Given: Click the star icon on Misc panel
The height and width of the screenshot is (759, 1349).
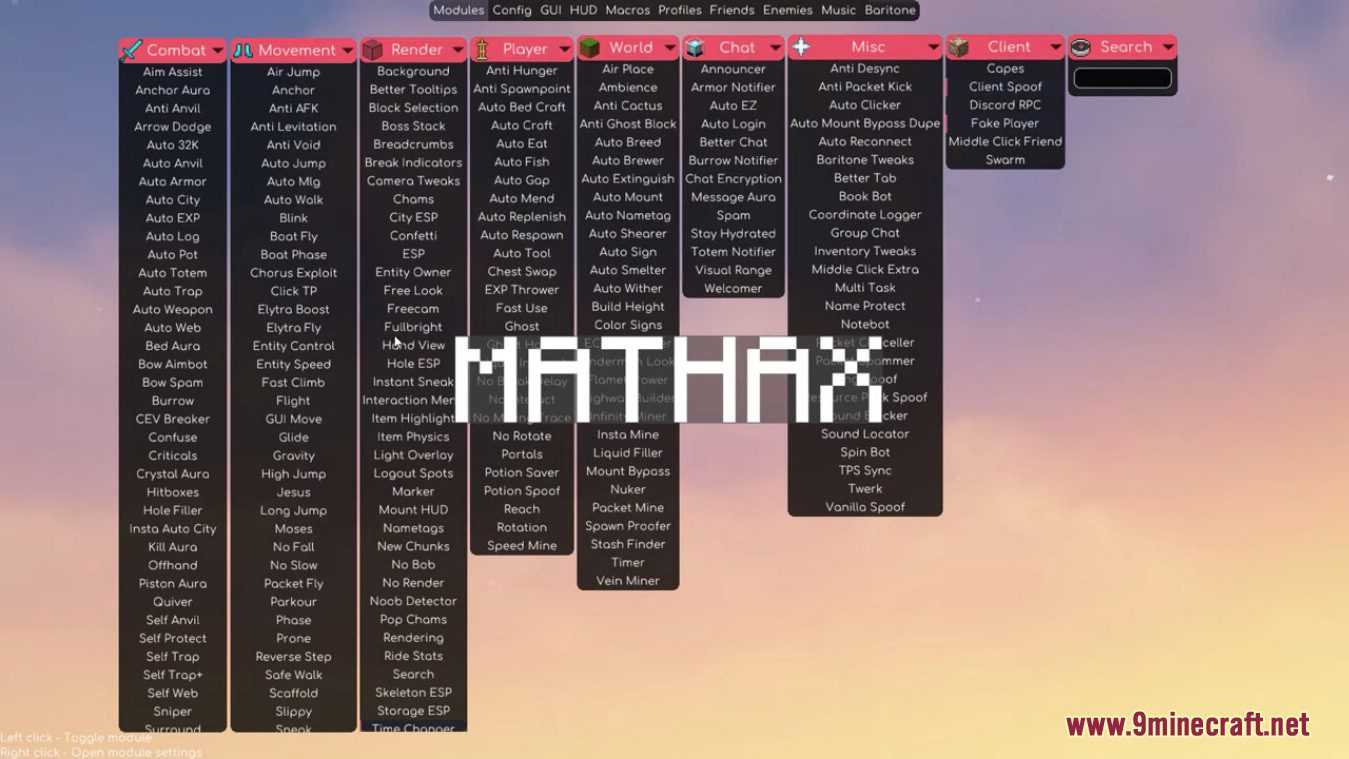Looking at the screenshot, I should point(801,47).
